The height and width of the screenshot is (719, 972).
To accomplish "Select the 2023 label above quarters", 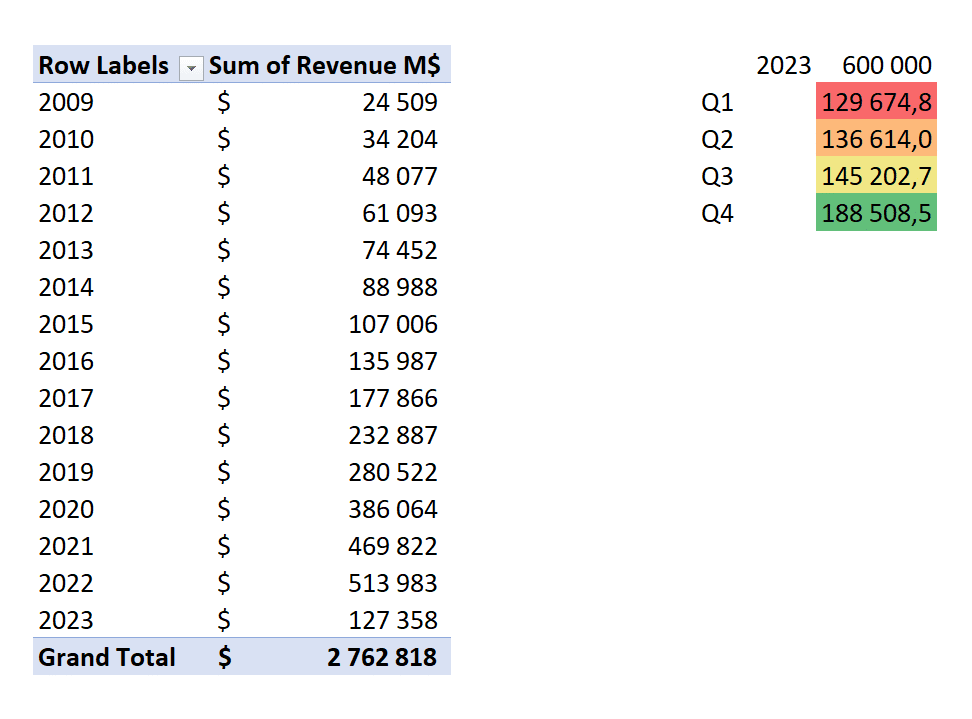I will (x=784, y=64).
